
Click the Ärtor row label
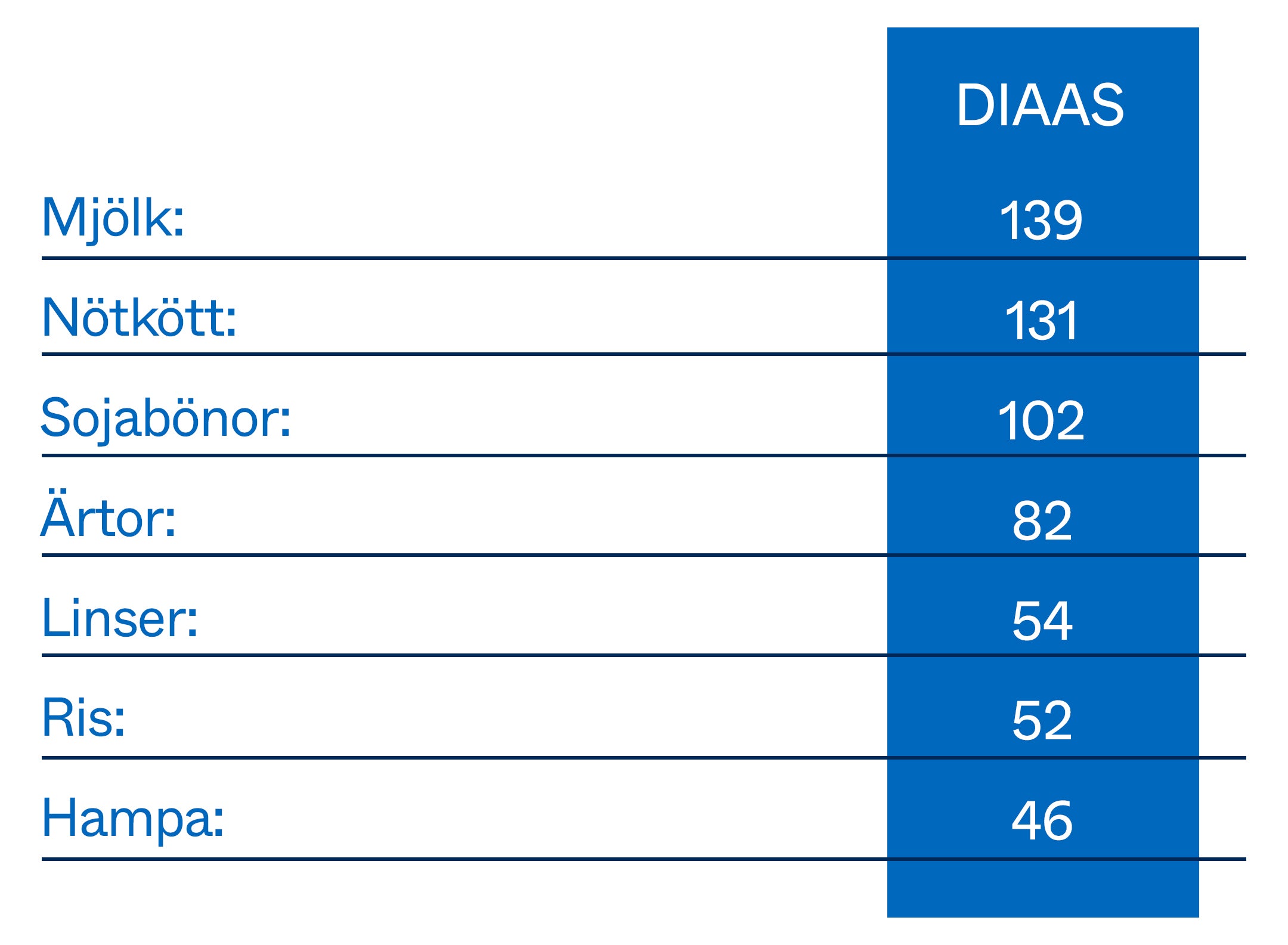[108, 518]
